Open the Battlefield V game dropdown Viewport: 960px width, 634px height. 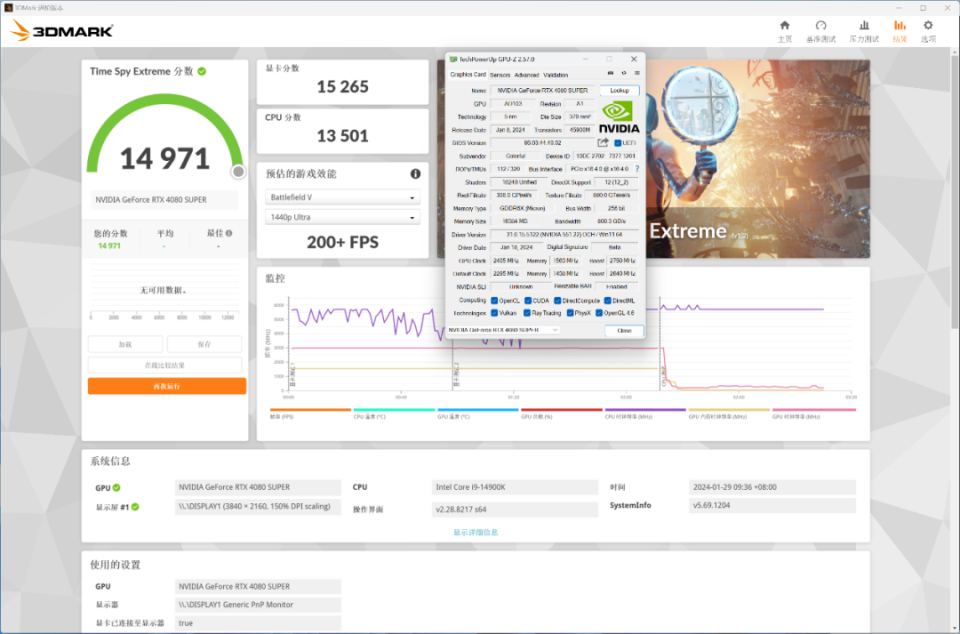(342, 198)
